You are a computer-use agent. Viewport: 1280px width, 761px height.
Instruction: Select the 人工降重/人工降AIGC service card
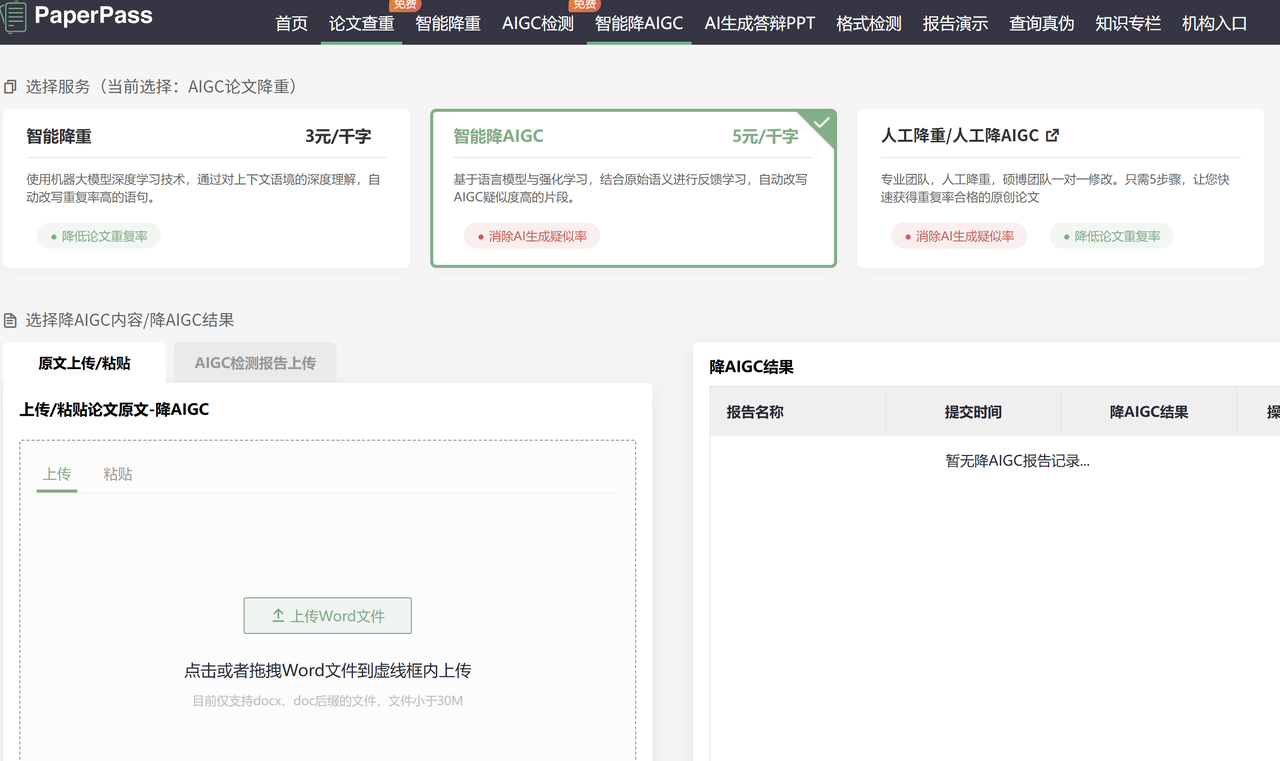click(x=1061, y=188)
